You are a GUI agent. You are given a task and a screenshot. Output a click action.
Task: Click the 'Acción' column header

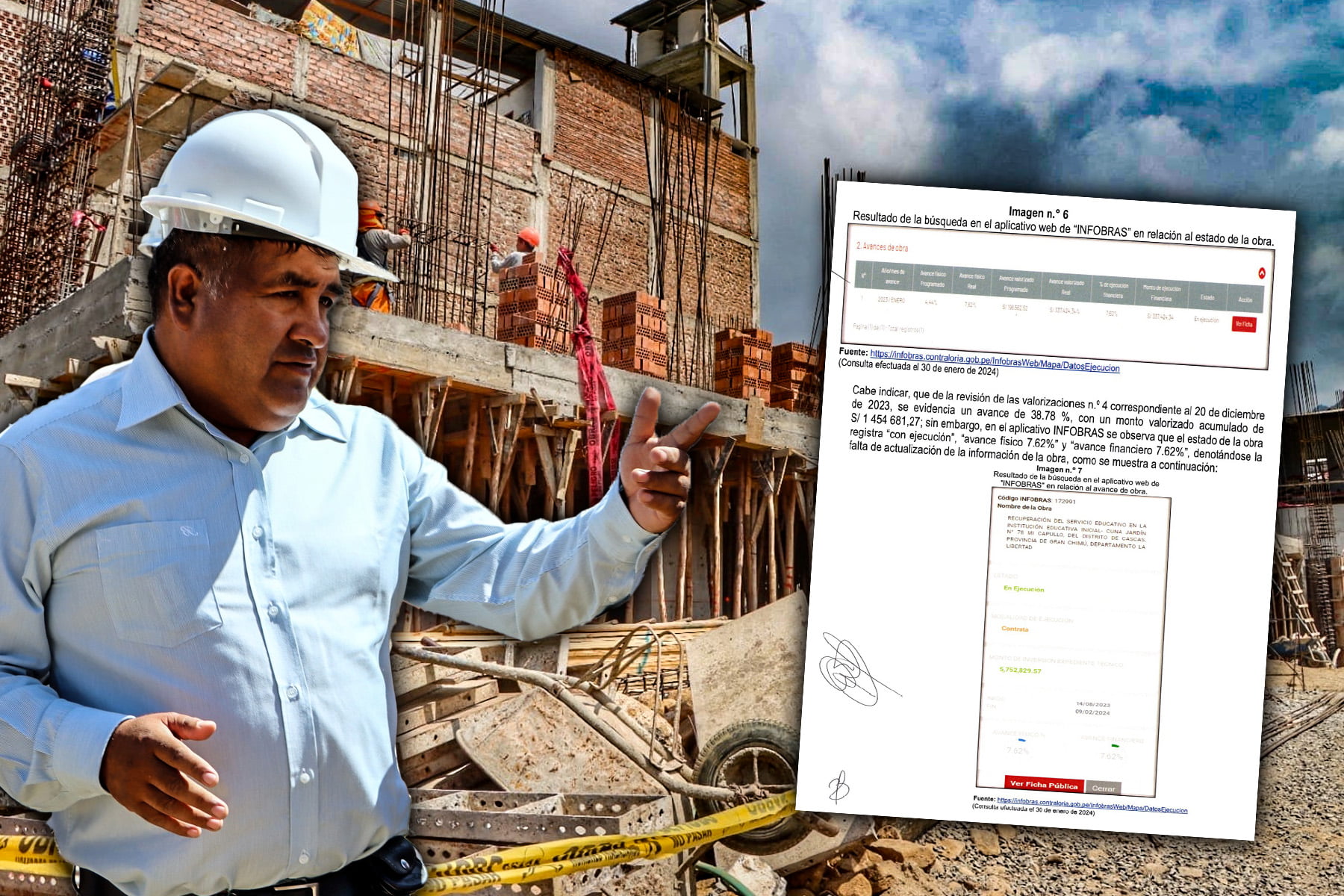tap(1245, 299)
